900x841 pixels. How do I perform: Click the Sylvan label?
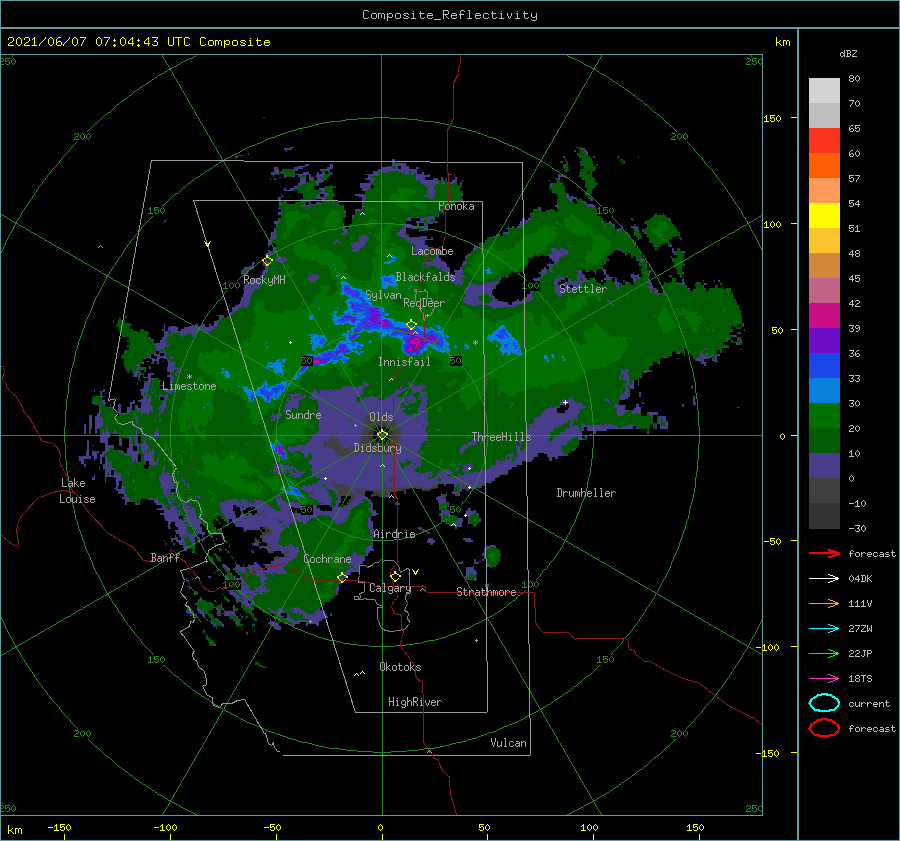383,295
